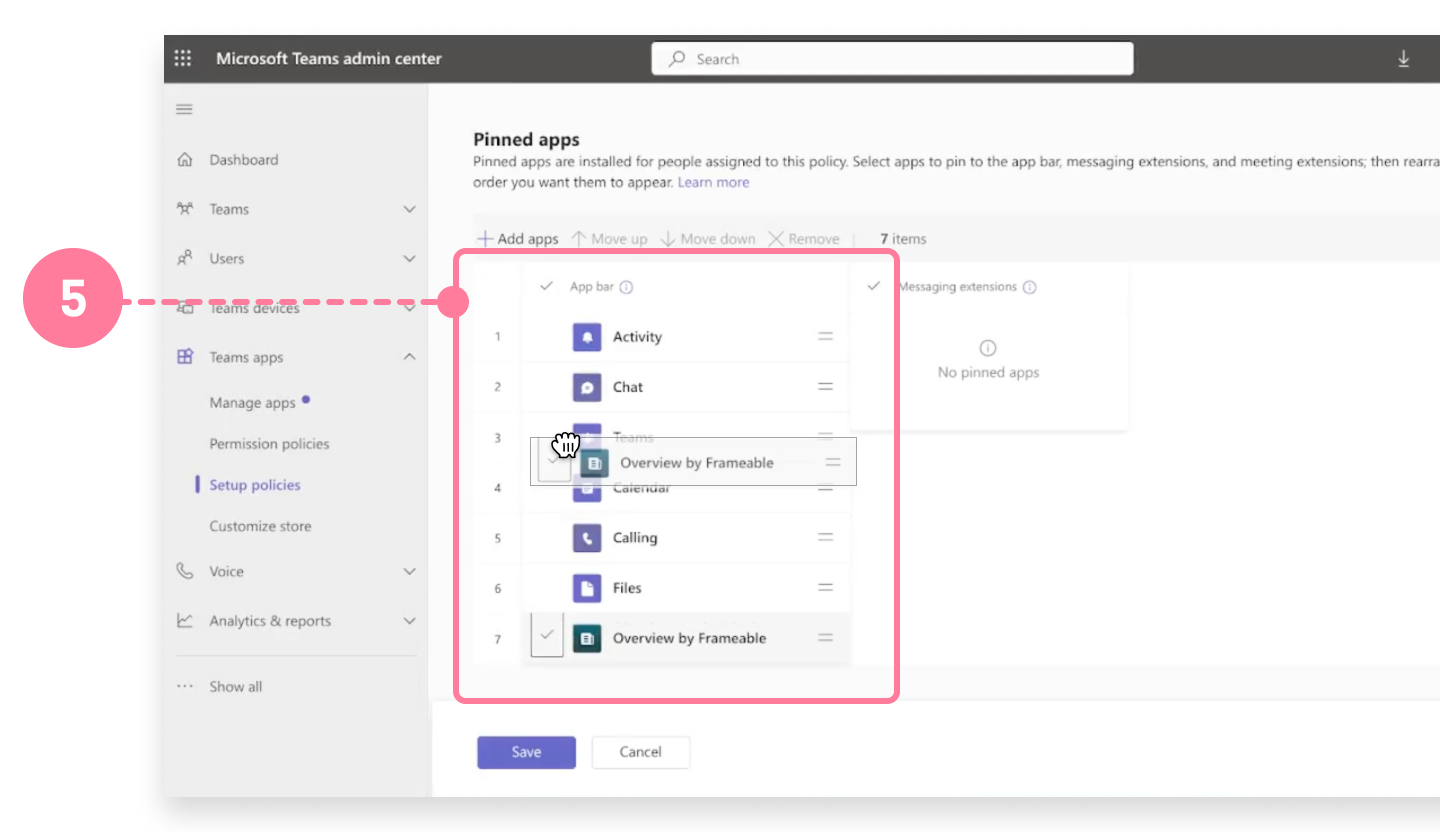
Task: Toggle the App bar select-all checkmark
Action: tap(546, 286)
